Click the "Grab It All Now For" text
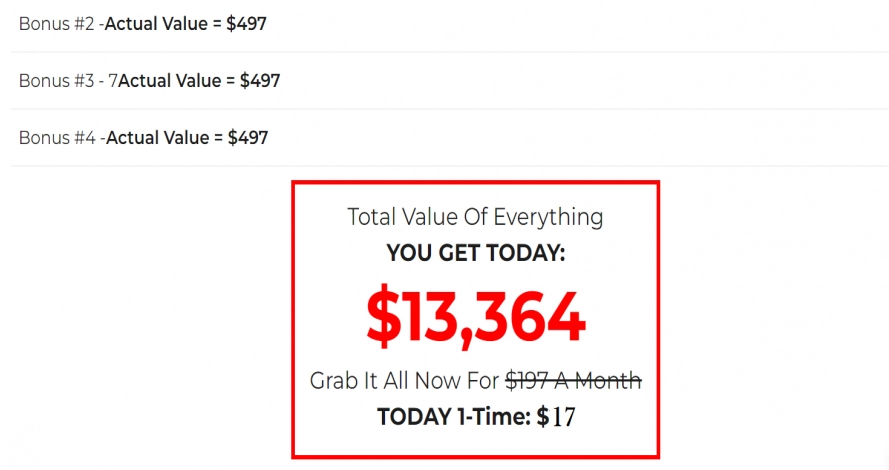This screenshot has height=470, width=889. [x=405, y=381]
